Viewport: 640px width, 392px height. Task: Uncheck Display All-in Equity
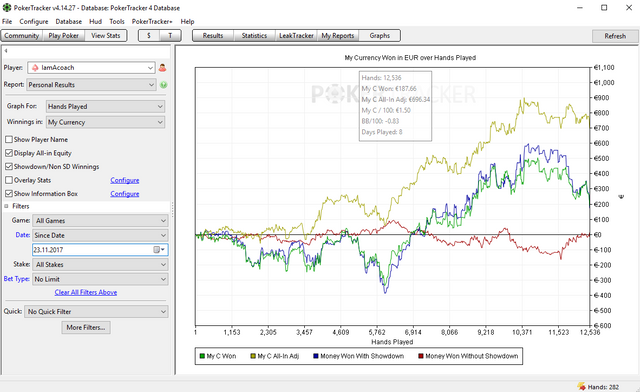coord(9,153)
